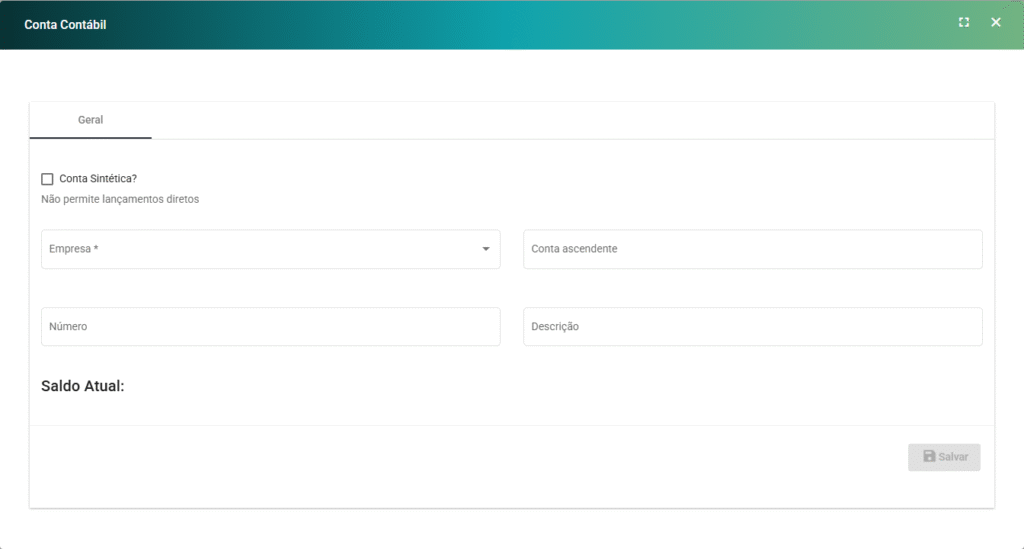The height and width of the screenshot is (549, 1024).
Task: Click the underline beneath the Geral tab
Action: coord(91,137)
